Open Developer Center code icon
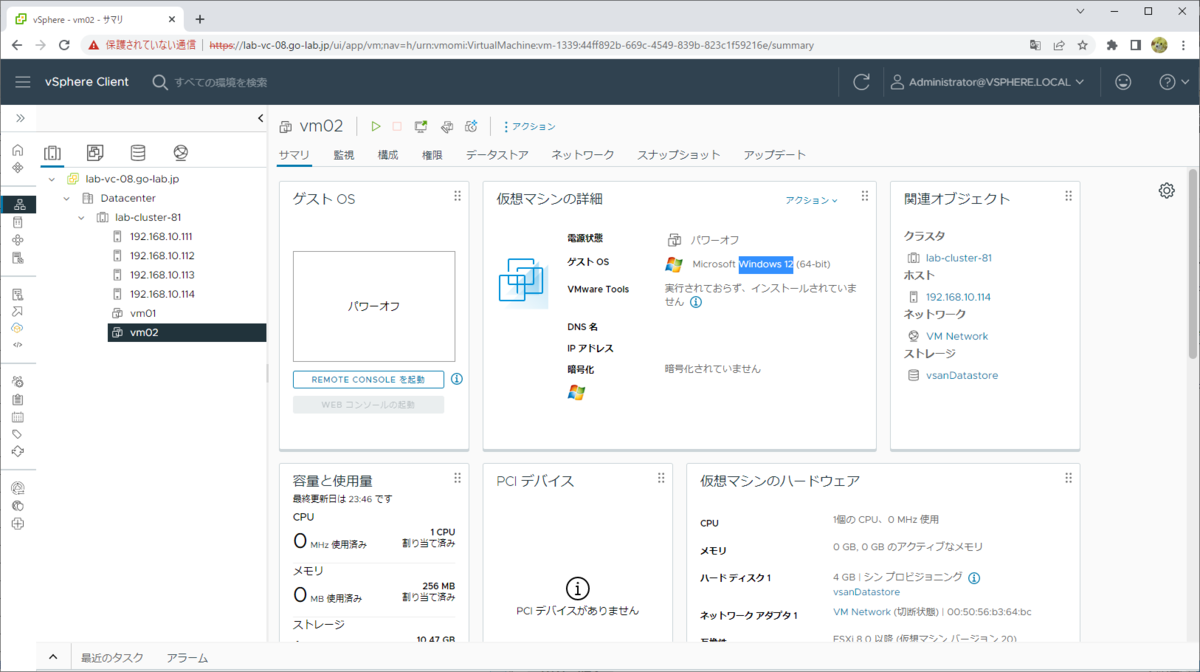The height and width of the screenshot is (672, 1200). pos(18,345)
